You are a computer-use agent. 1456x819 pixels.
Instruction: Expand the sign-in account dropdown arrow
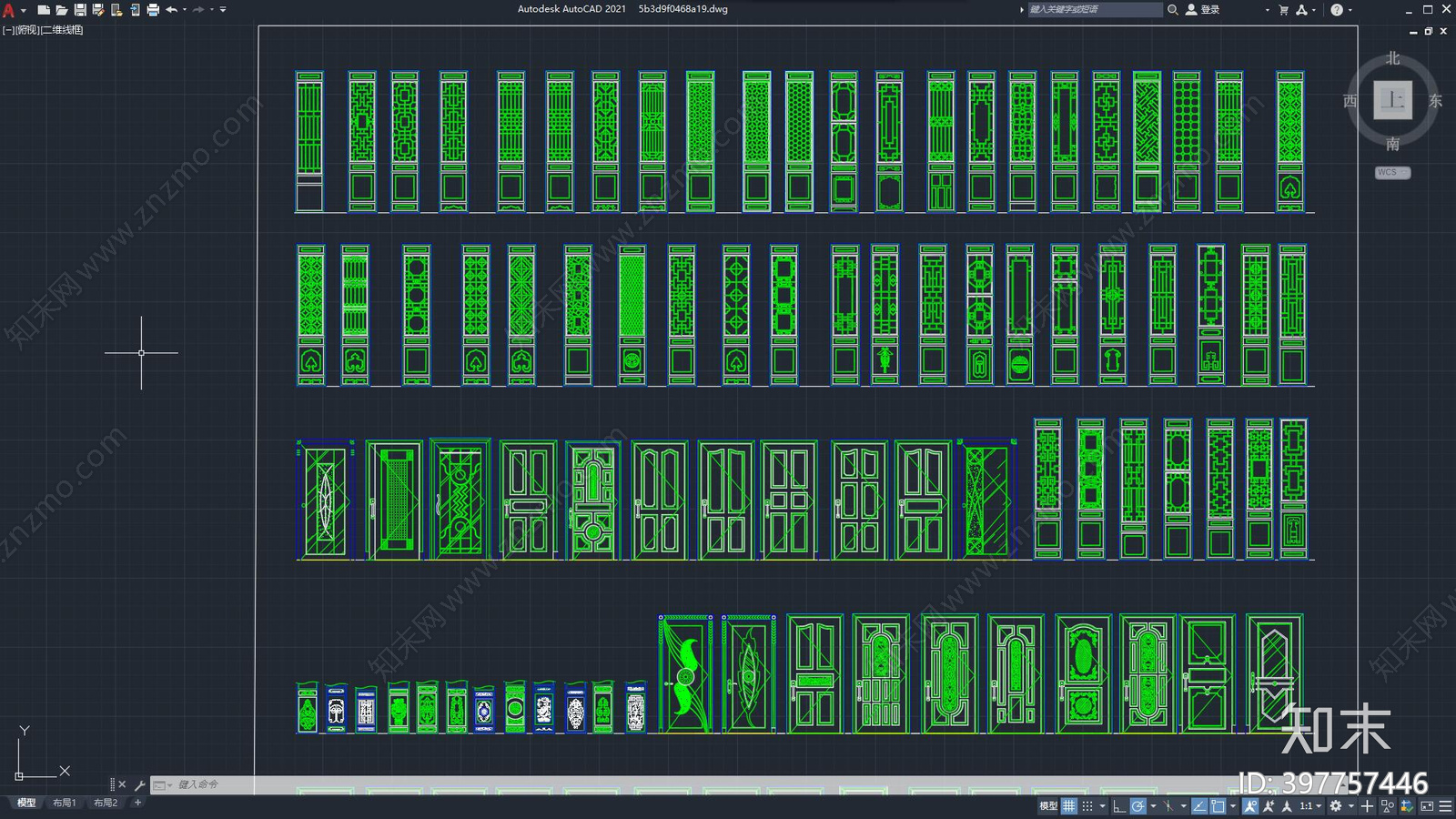(1267, 10)
